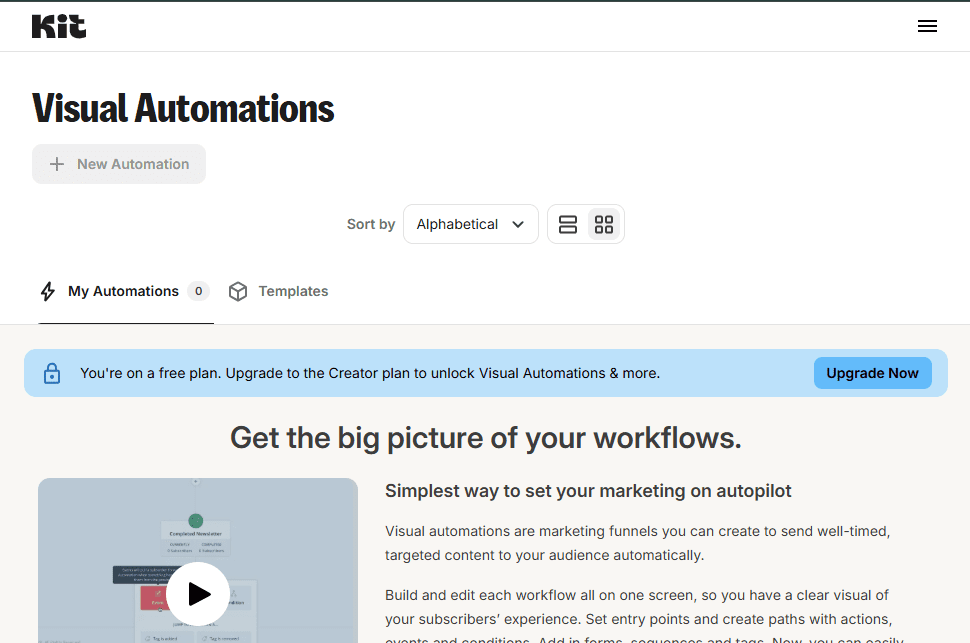
Task: Switch to list view layout
Action: (568, 224)
